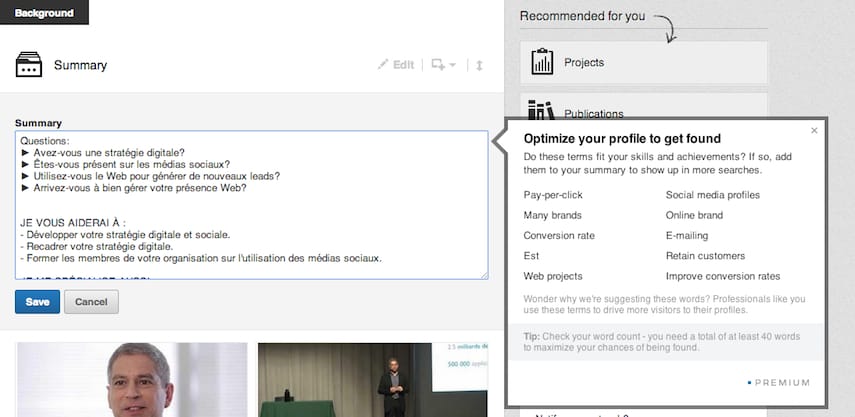The width and height of the screenshot is (855, 417).
Task: Click the Edit pencil icon
Action: pyautogui.click(x=383, y=64)
